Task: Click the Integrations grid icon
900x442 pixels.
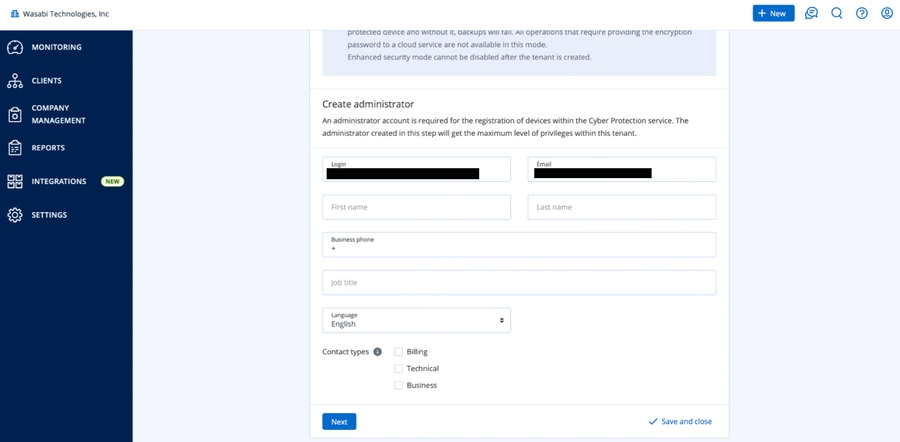Action: click(14, 182)
